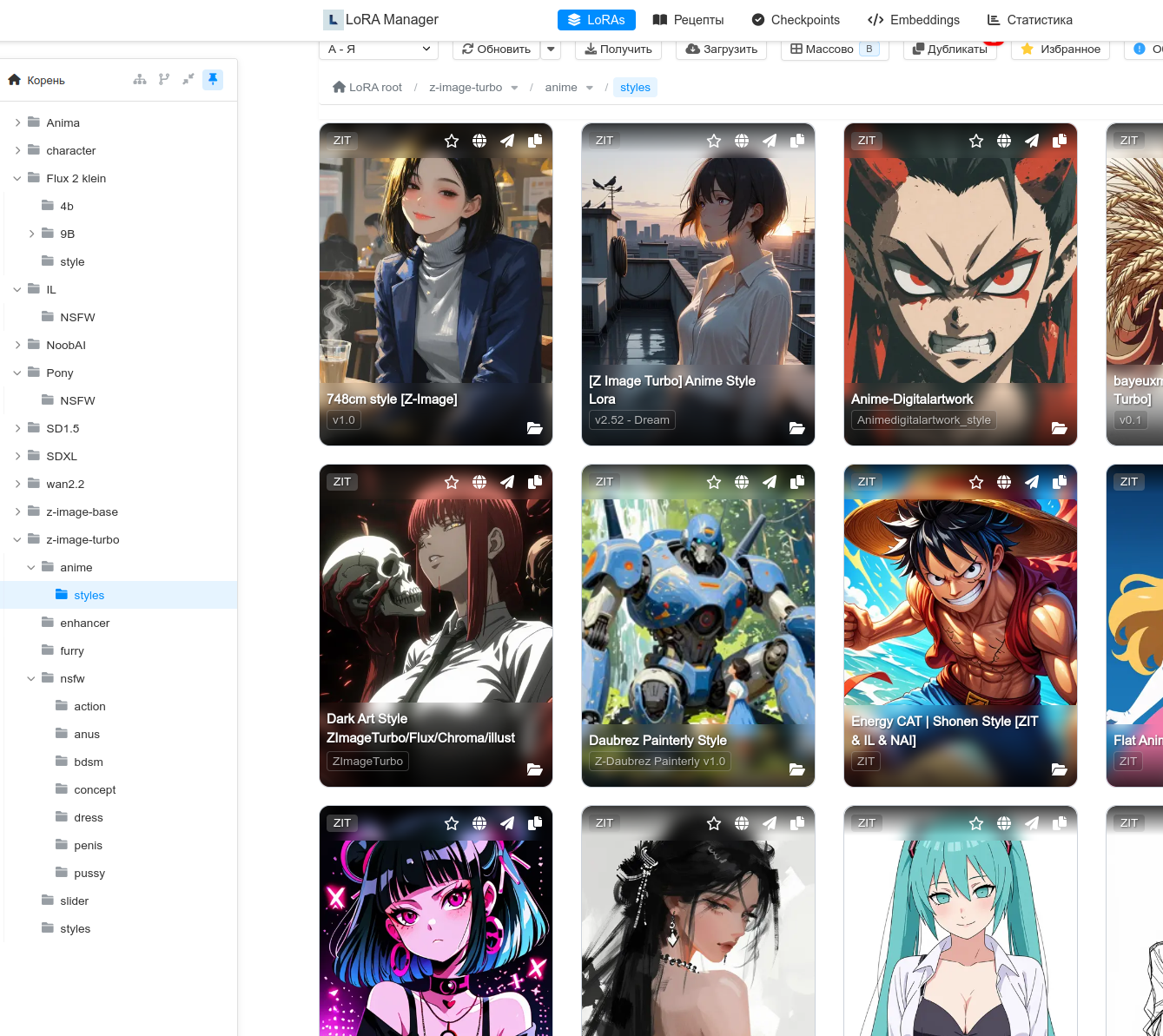Click the globe on Daubrez Painterly Style card
The width and height of the screenshot is (1163, 1036).
[742, 482]
